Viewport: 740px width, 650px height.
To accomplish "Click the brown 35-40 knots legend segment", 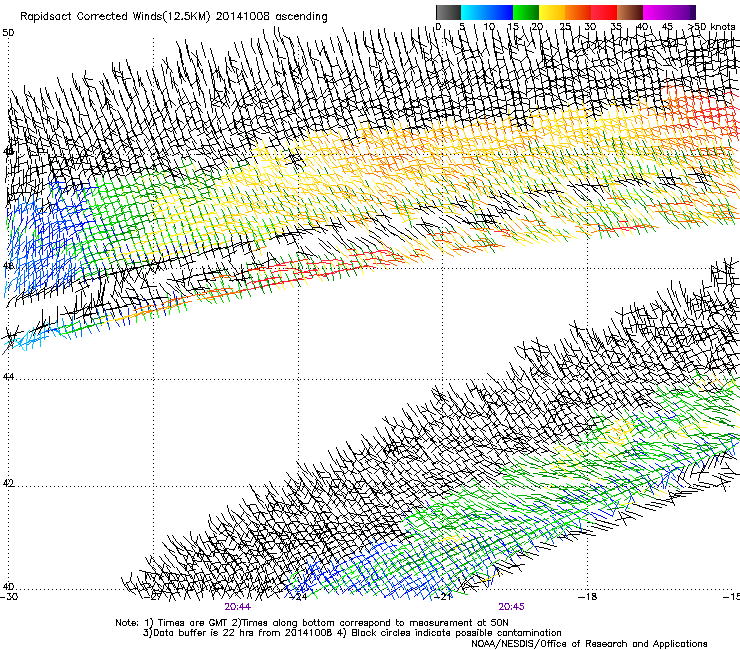I will click(x=630, y=12).
